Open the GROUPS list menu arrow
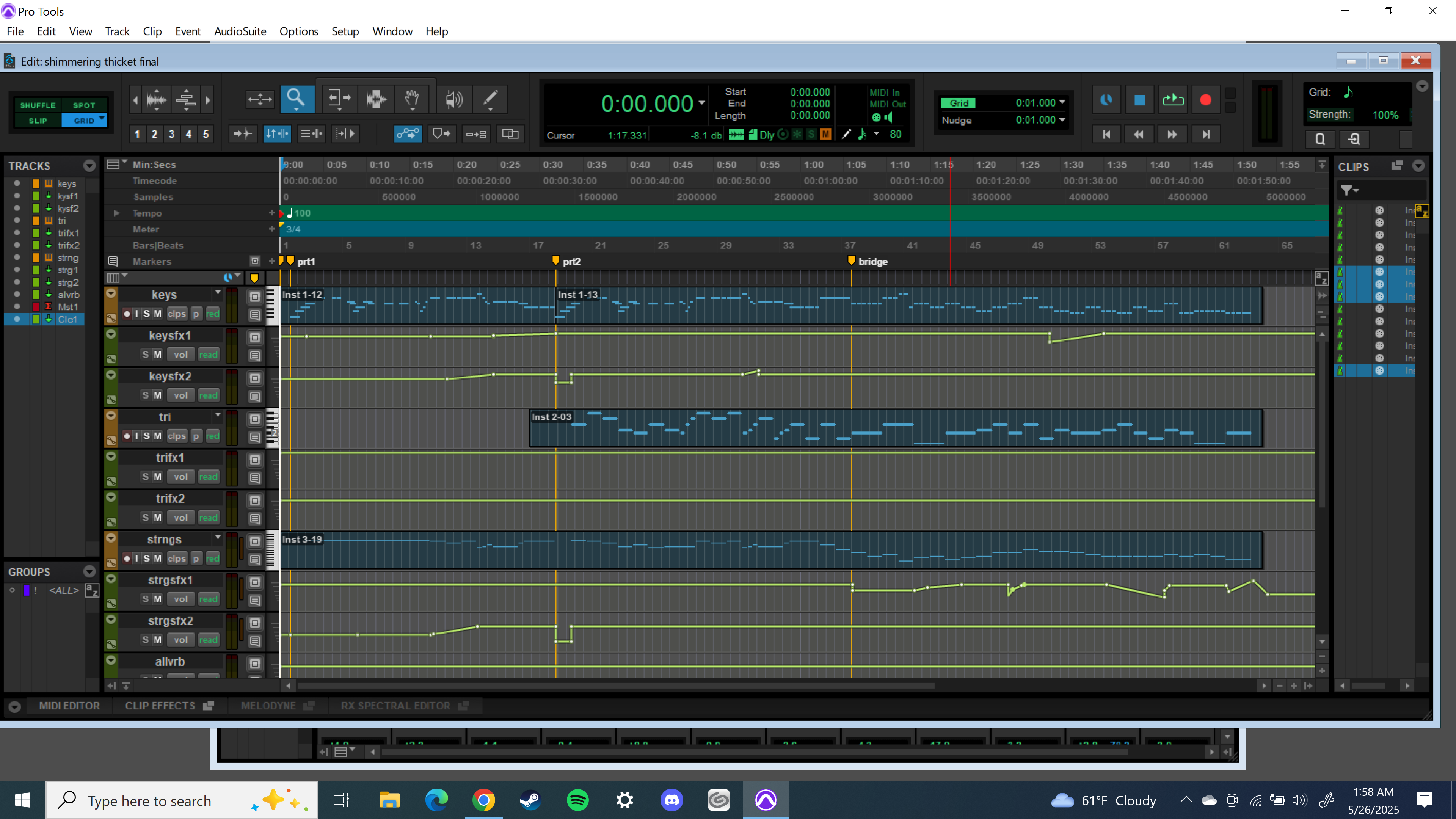1456x819 pixels. pos(89,571)
